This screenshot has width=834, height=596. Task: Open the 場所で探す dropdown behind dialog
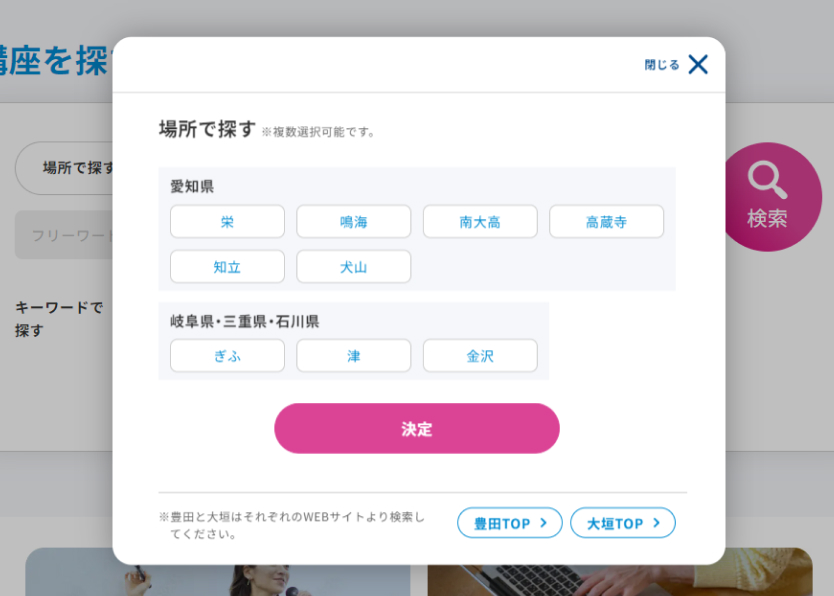click(x=65, y=168)
